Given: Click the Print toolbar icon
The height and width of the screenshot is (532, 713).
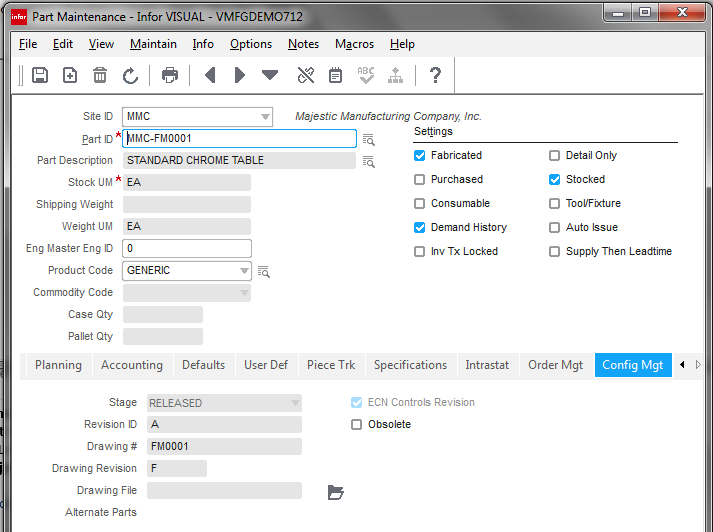Looking at the screenshot, I should tap(170, 75).
